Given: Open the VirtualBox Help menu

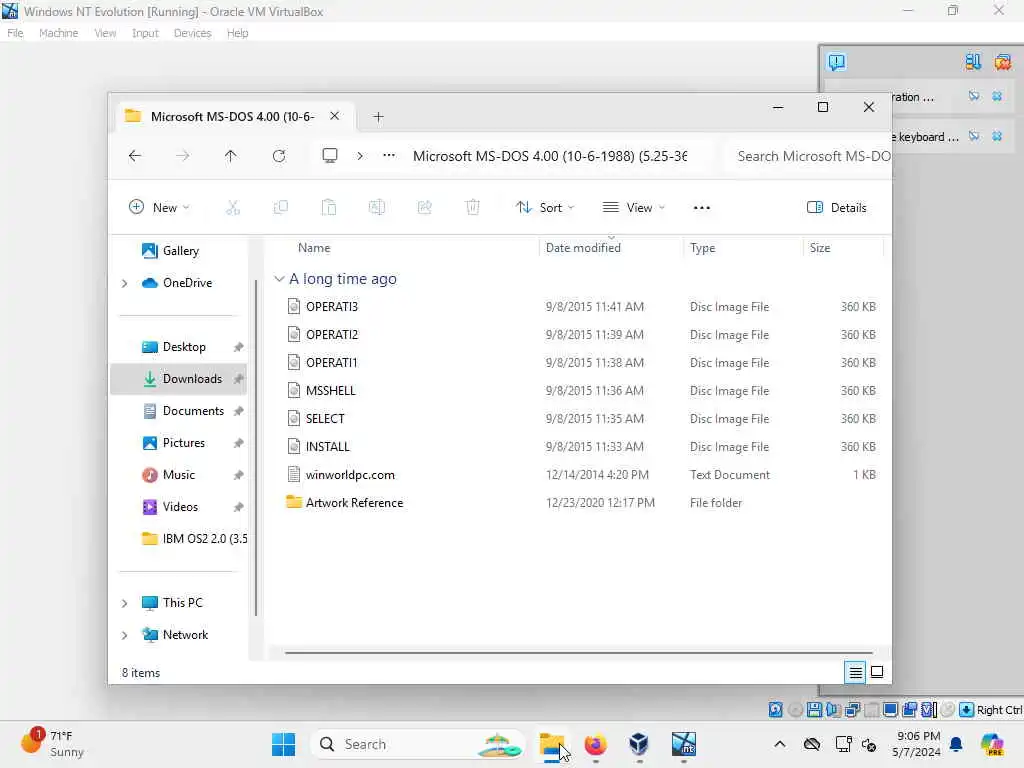Looking at the screenshot, I should (237, 33).
